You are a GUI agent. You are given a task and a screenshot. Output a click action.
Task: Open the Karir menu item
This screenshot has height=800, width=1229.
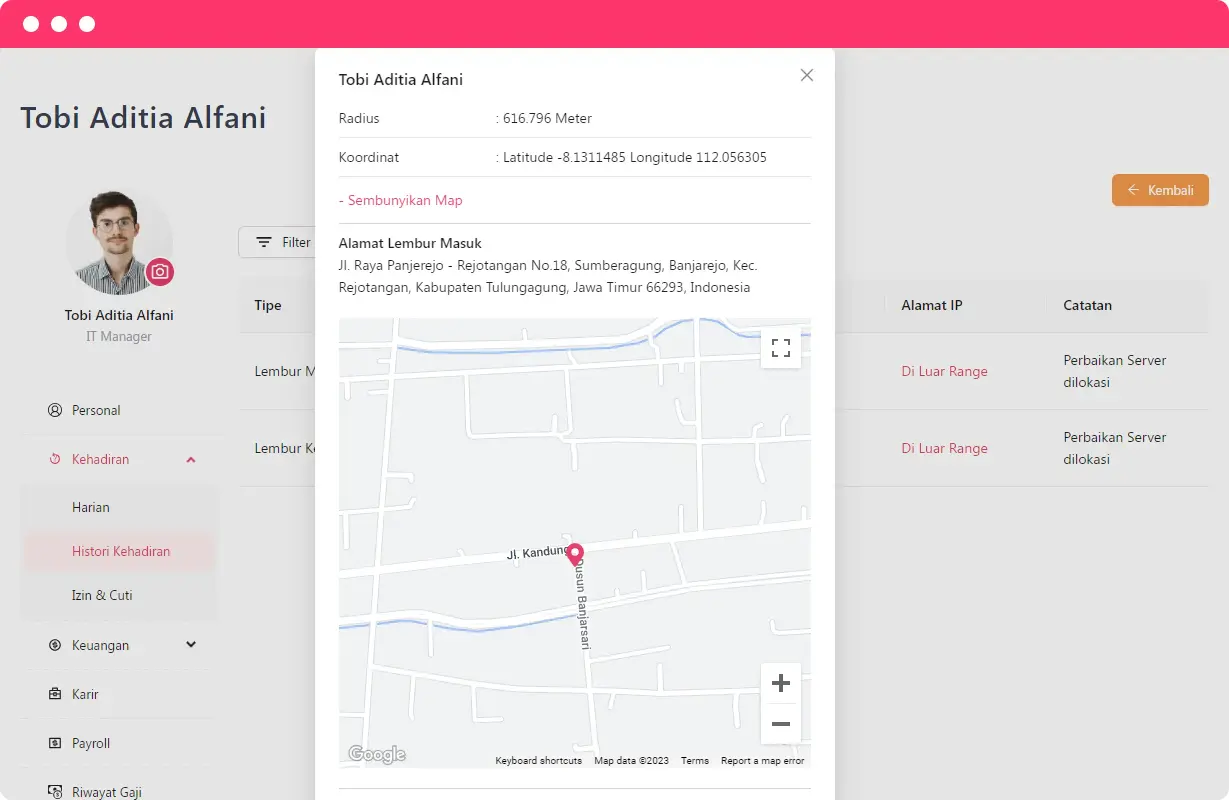[85, 694]
